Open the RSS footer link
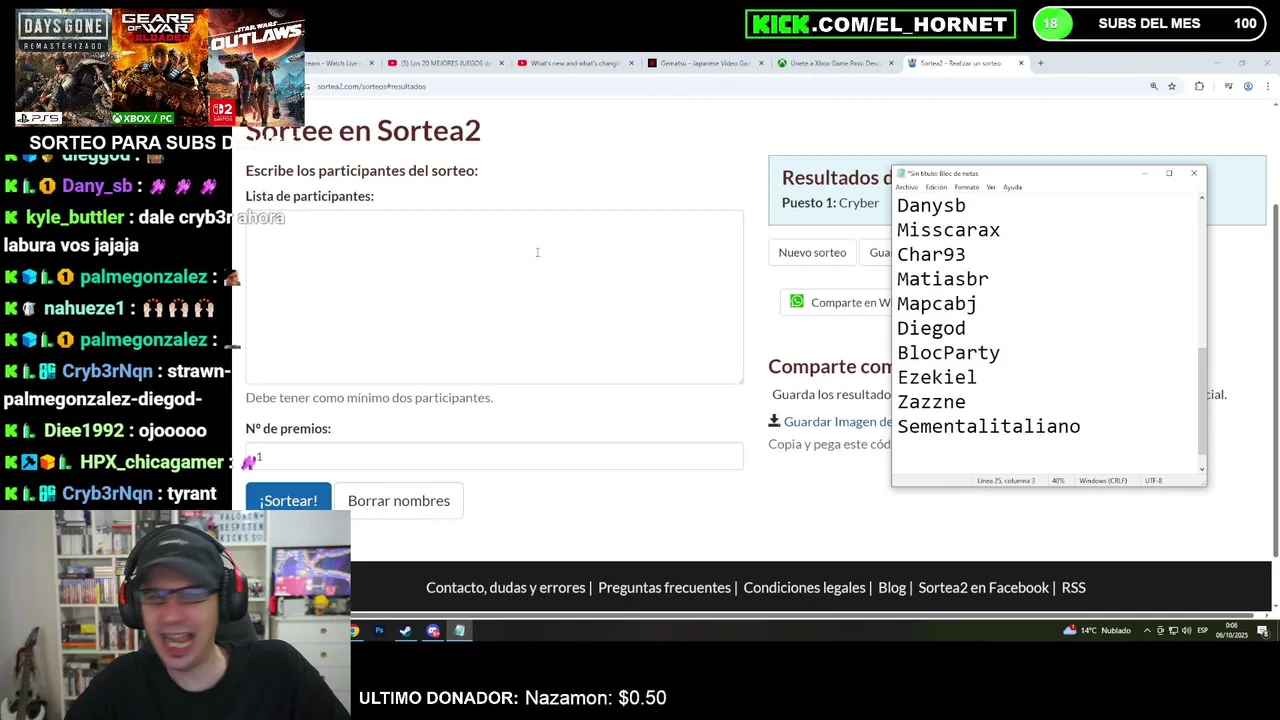The height and width of the screenshot is (720, 1280). click(x=1073, y=587)
